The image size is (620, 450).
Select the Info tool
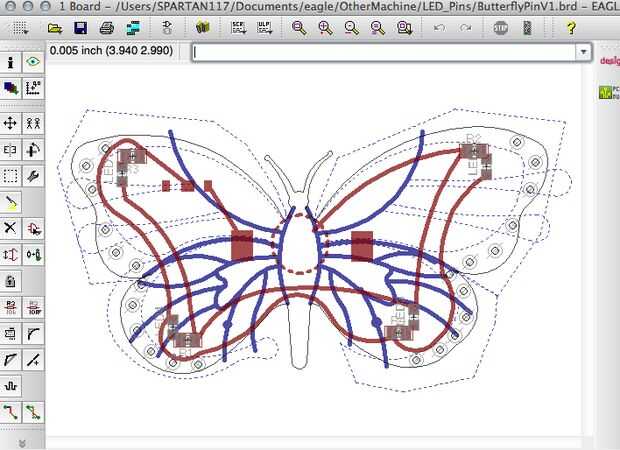click(x=11, y=62)
